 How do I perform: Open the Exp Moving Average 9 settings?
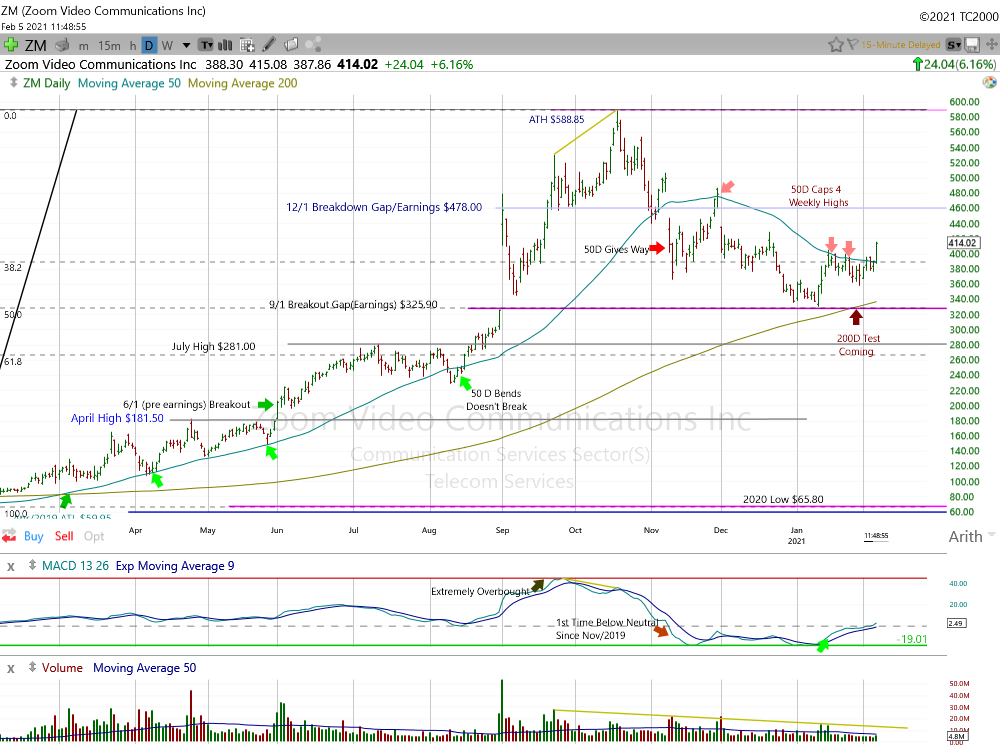point(175,566)
